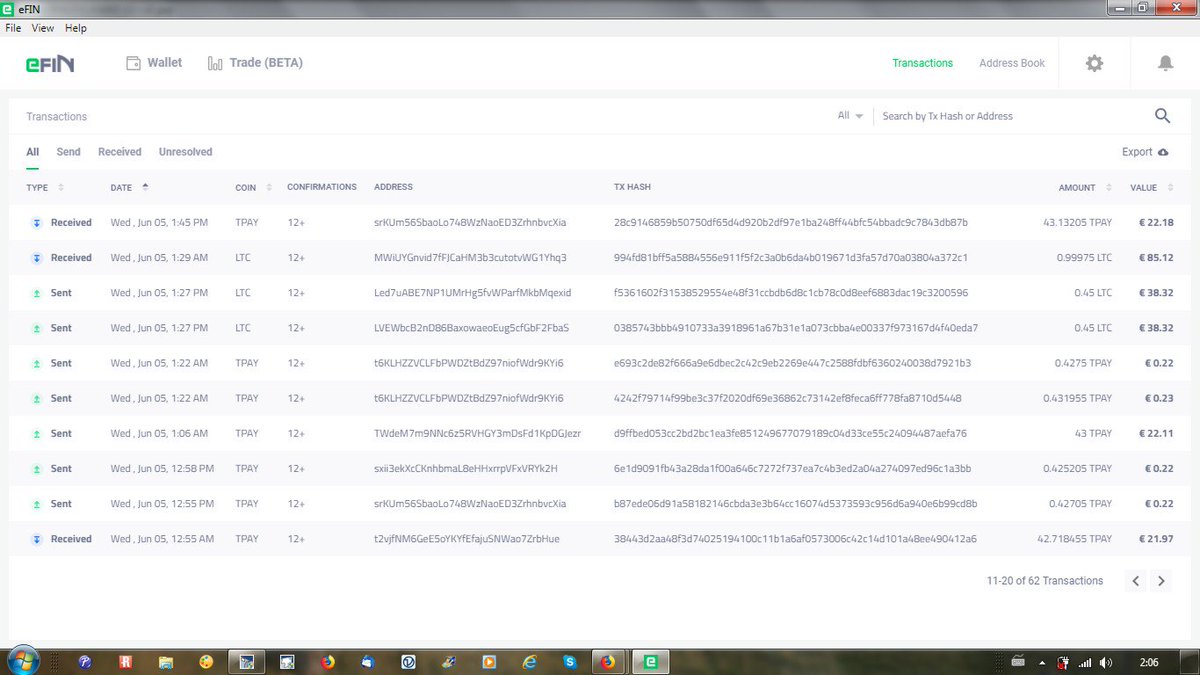Go to Transactions page link
The image size is (1200, 675).
[922, 63]
